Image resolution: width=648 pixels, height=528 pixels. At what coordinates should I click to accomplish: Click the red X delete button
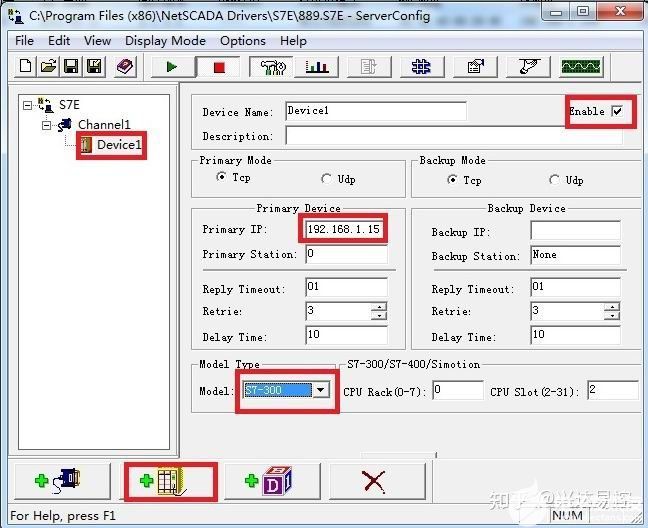click(x=377, y=481)
